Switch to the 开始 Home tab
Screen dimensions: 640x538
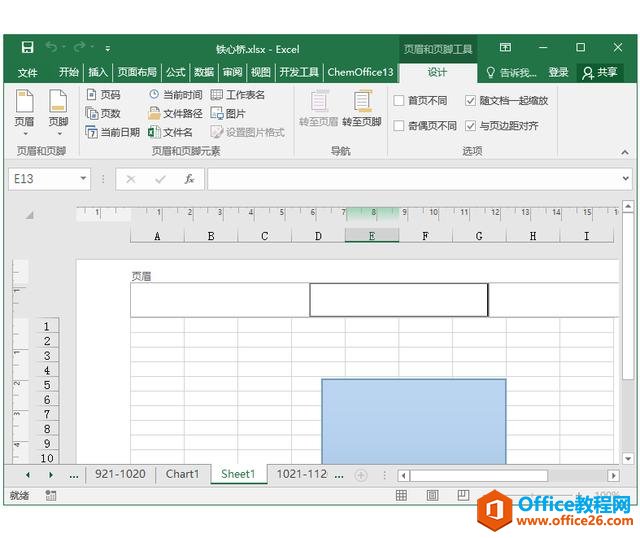[x=69, y=72]
